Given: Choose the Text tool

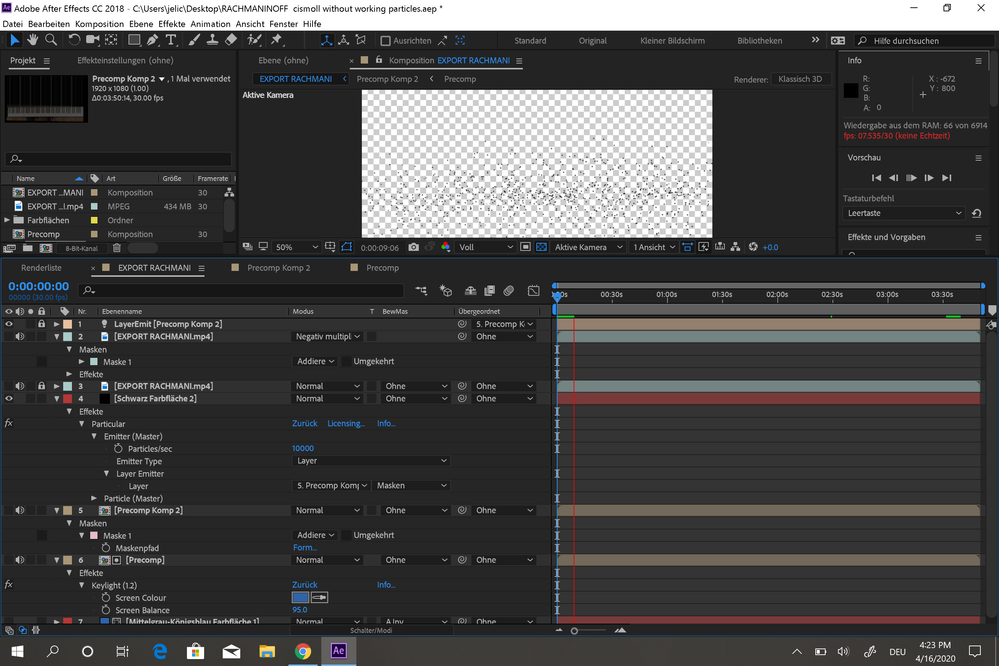Looking at the screenshot, I should [171, 40].
